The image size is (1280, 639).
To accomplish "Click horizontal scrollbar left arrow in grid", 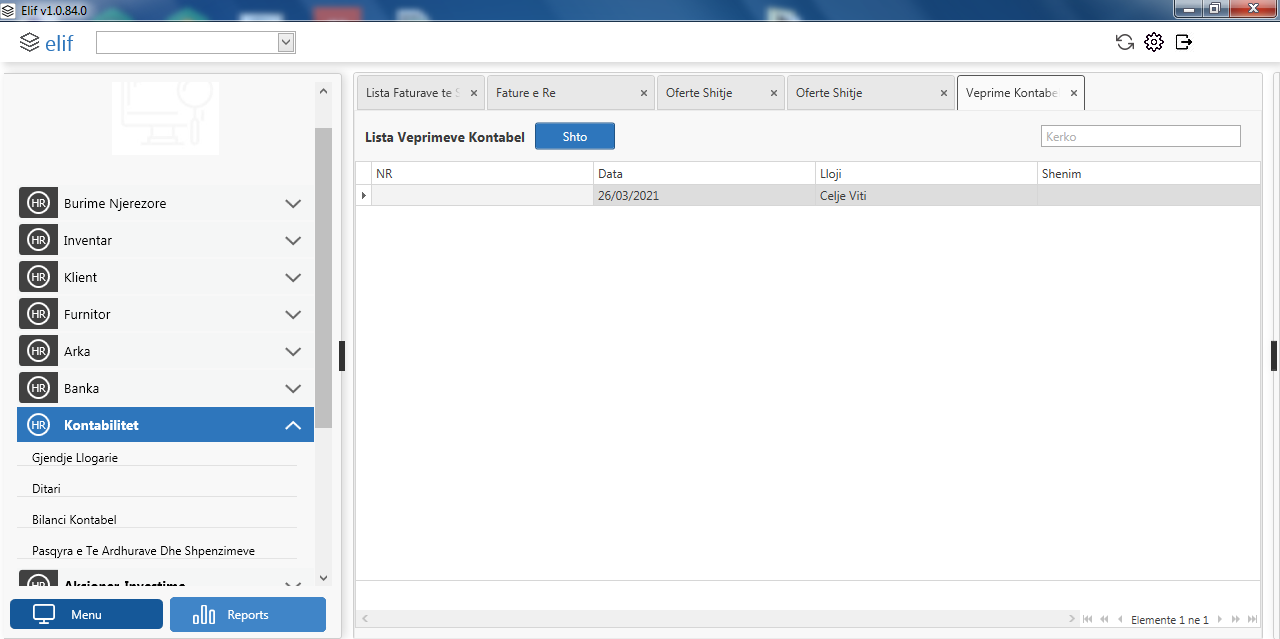I will coord(364,620).
